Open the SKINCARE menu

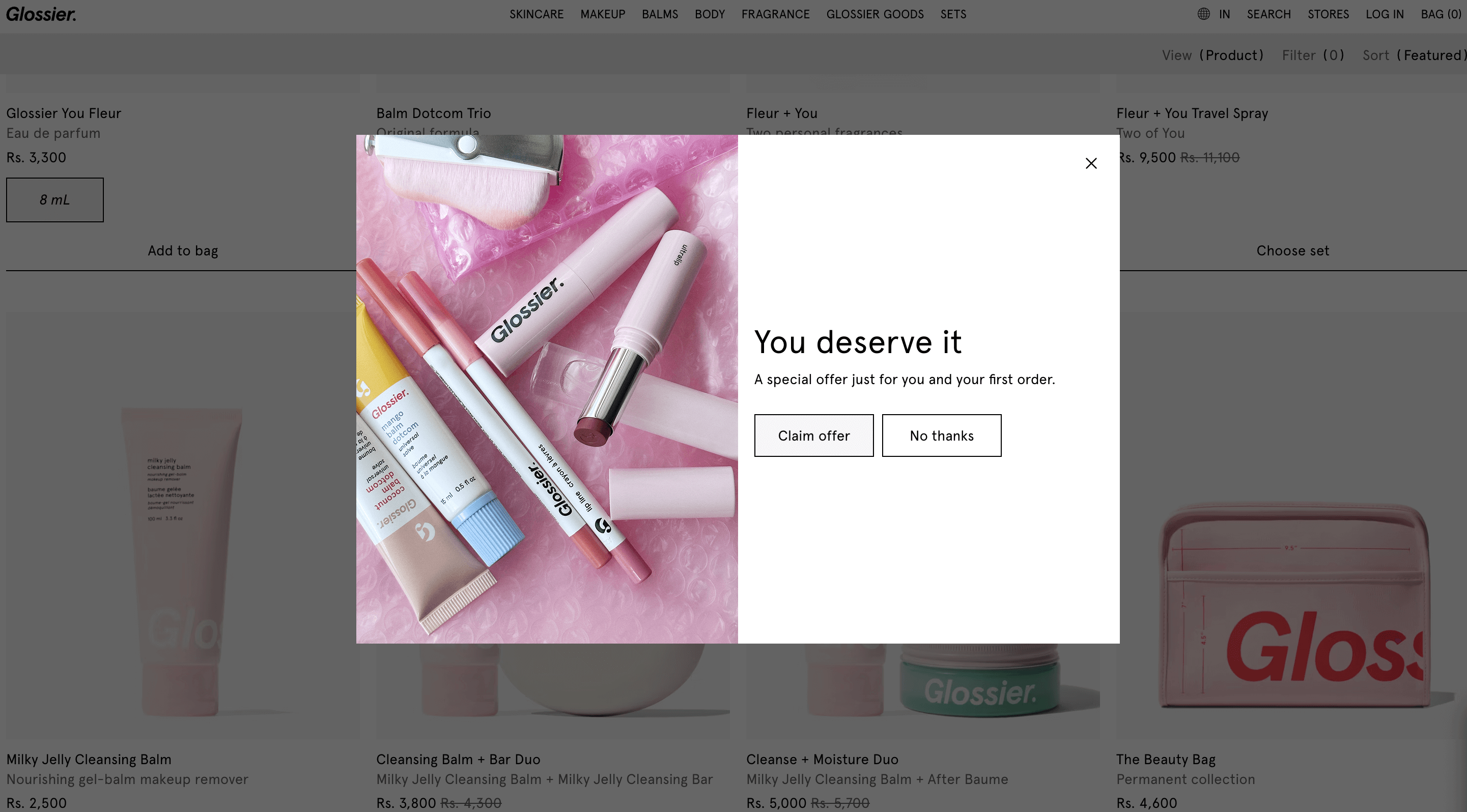coord(537,14)
